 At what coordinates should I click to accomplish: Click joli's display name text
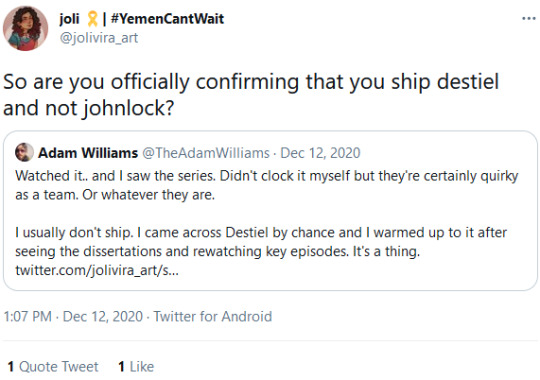click(x=69, y=19)
